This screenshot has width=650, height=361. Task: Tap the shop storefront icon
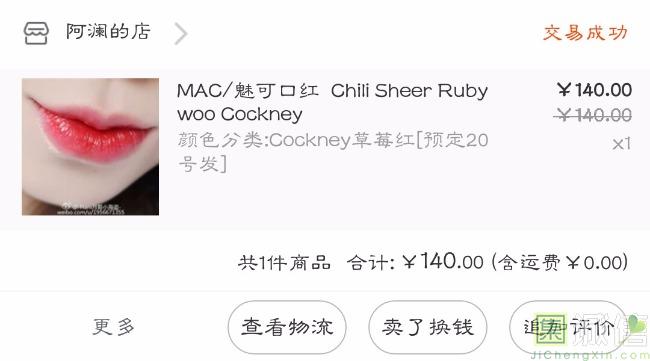click(36, 33)
